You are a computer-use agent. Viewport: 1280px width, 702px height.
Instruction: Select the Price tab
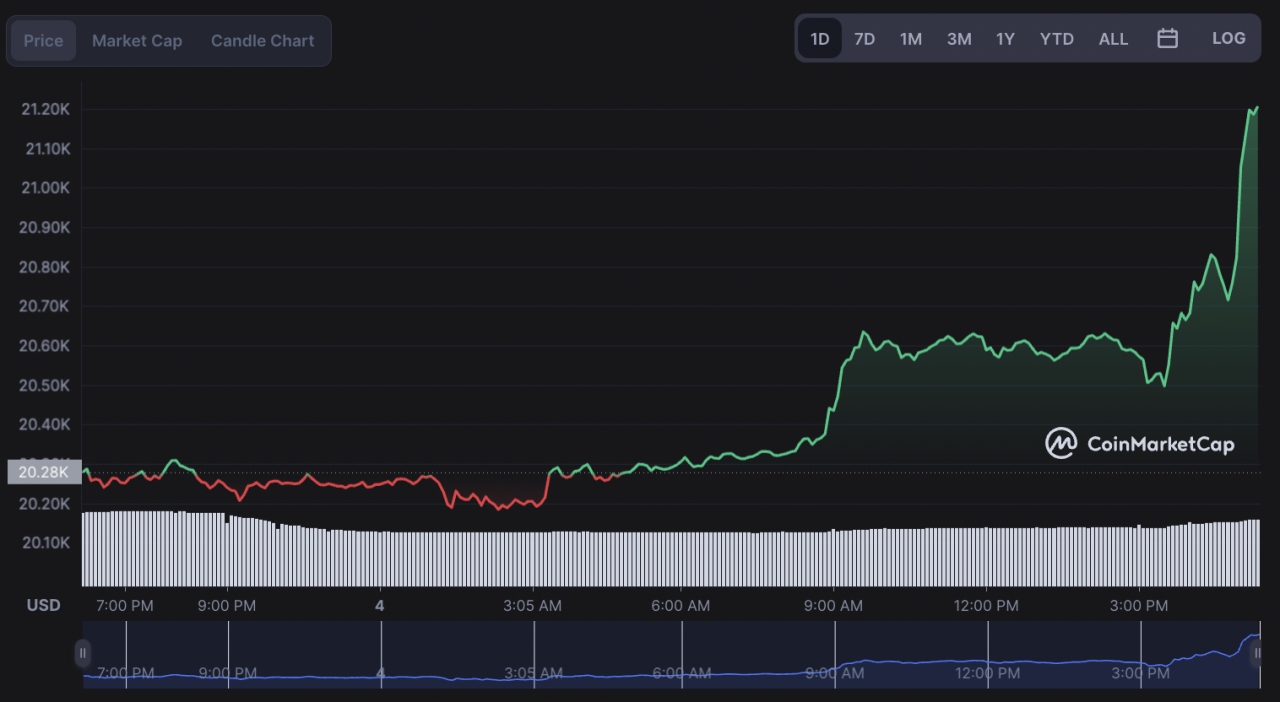pos(42,40)
